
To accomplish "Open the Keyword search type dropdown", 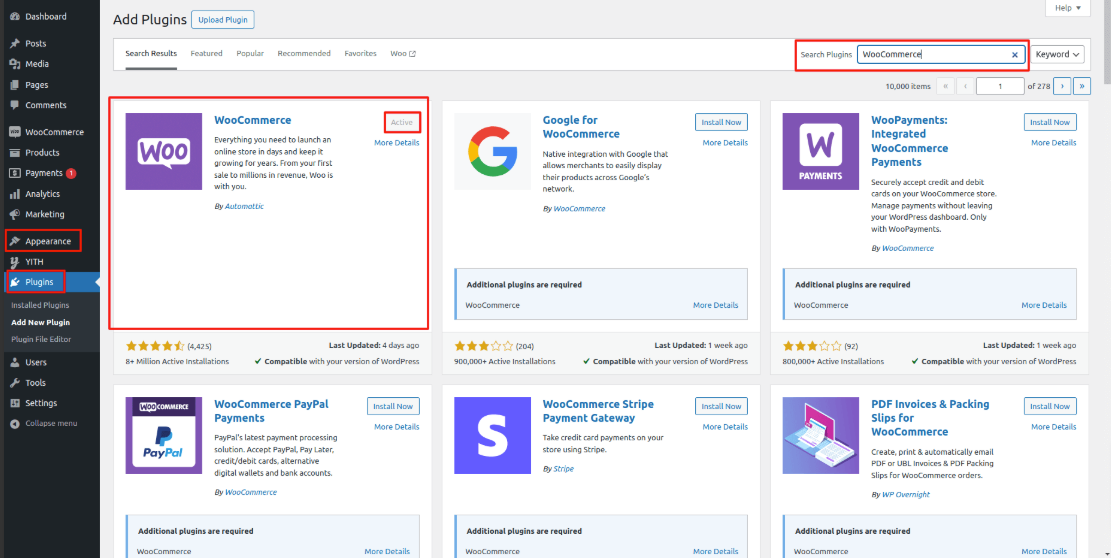I will click(x=1058, y=55).
